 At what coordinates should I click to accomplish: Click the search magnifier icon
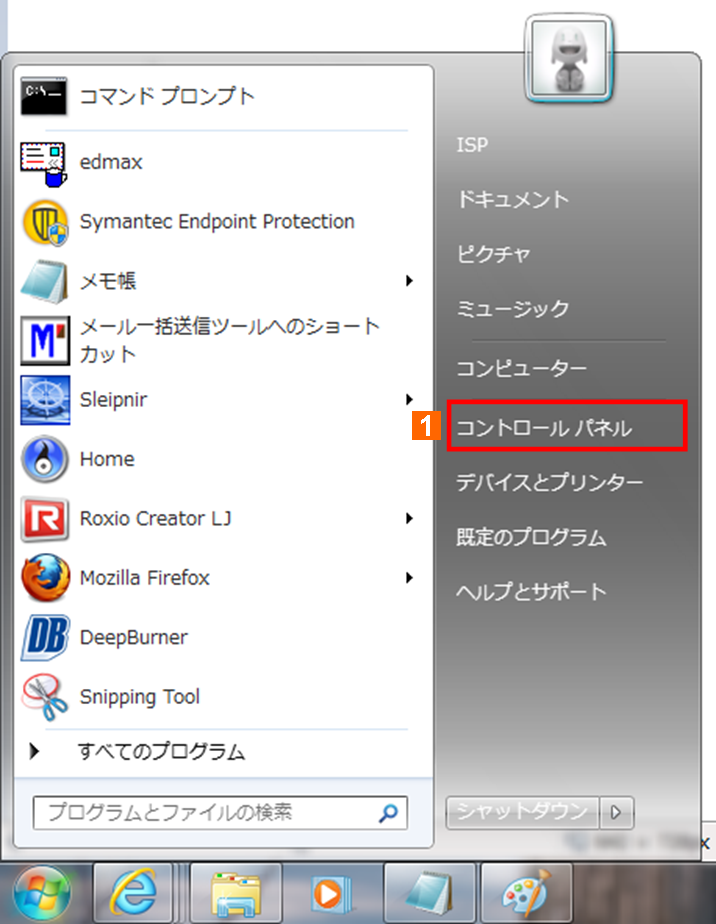[388, 814]
